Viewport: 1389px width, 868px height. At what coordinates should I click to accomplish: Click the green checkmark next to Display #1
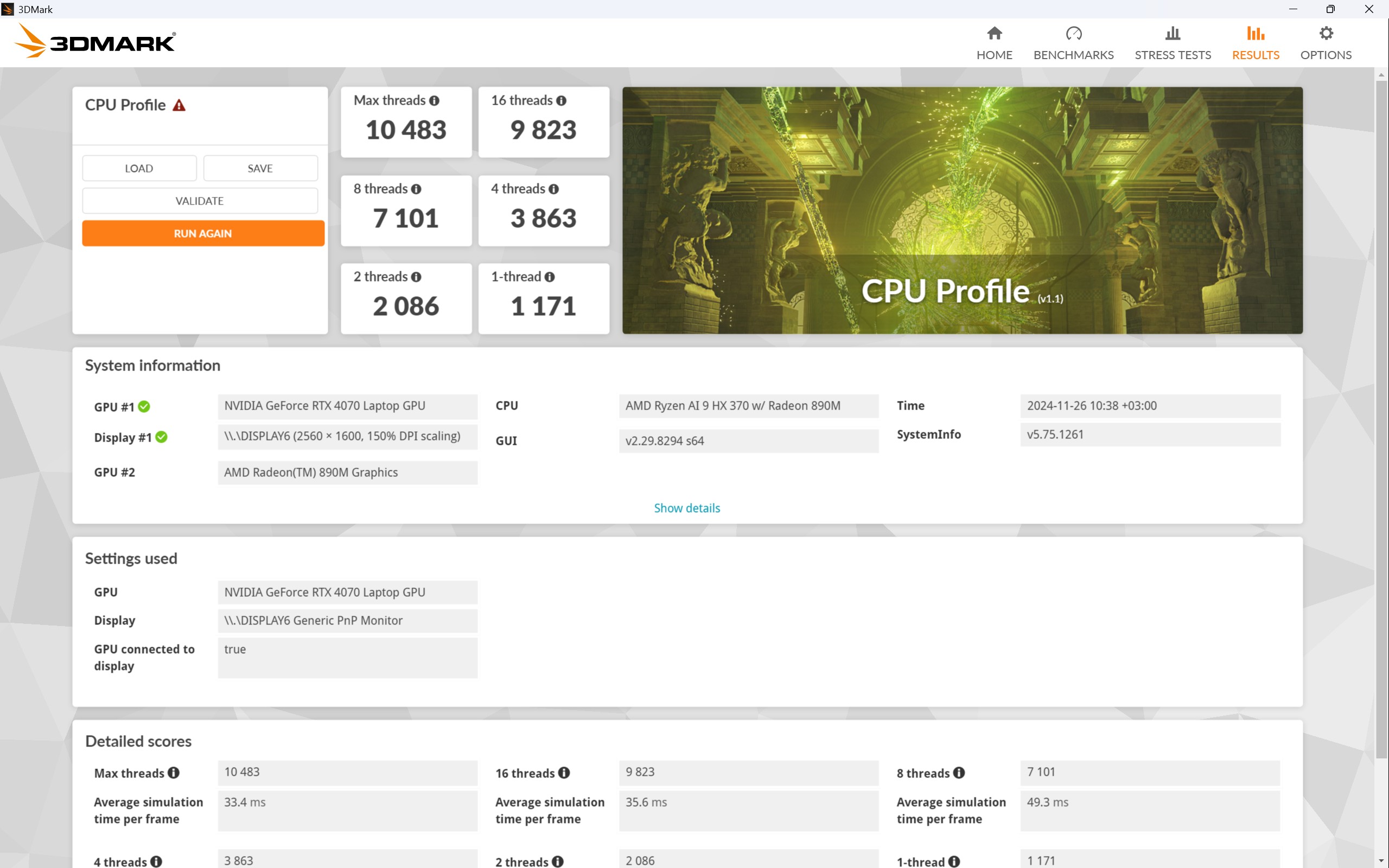162,437
